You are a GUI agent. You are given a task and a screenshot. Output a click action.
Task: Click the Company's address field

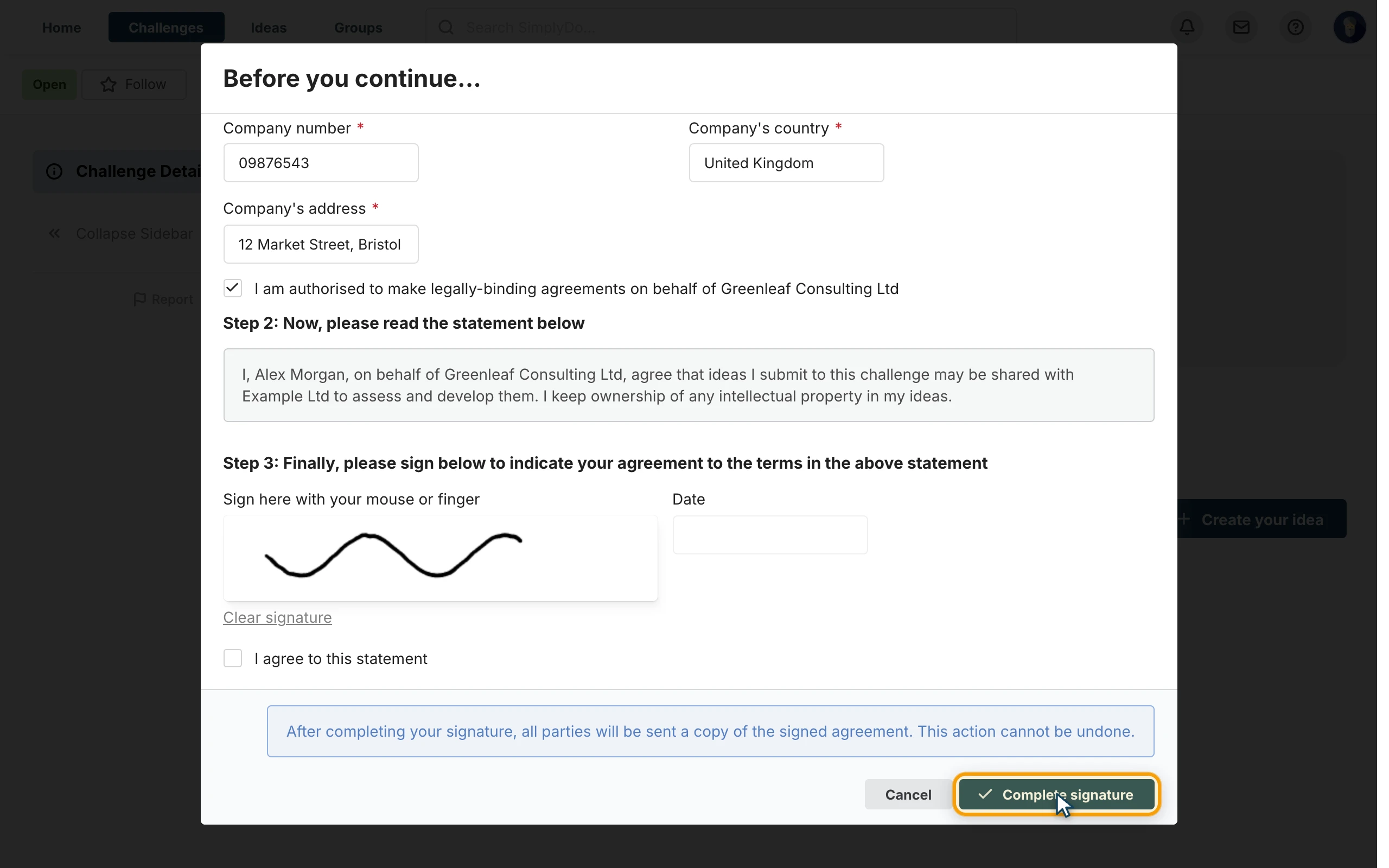321,244
